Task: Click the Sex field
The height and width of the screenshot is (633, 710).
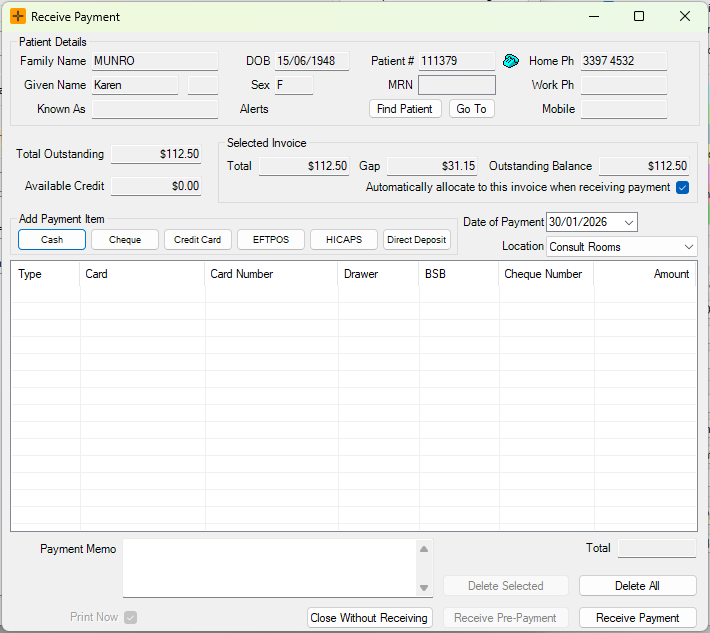Action: click(294, 85)
